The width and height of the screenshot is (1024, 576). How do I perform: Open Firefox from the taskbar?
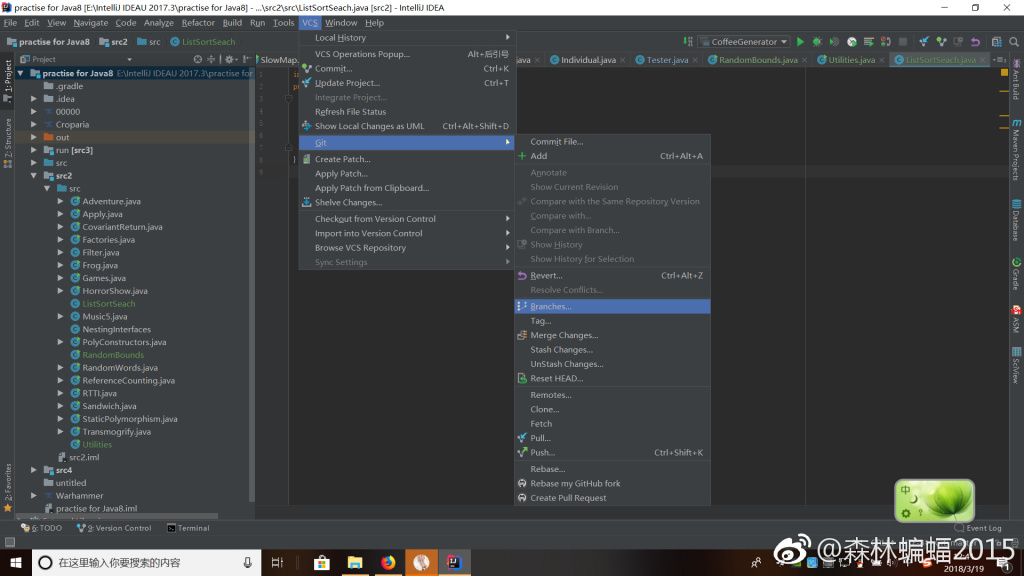[388, 562]
